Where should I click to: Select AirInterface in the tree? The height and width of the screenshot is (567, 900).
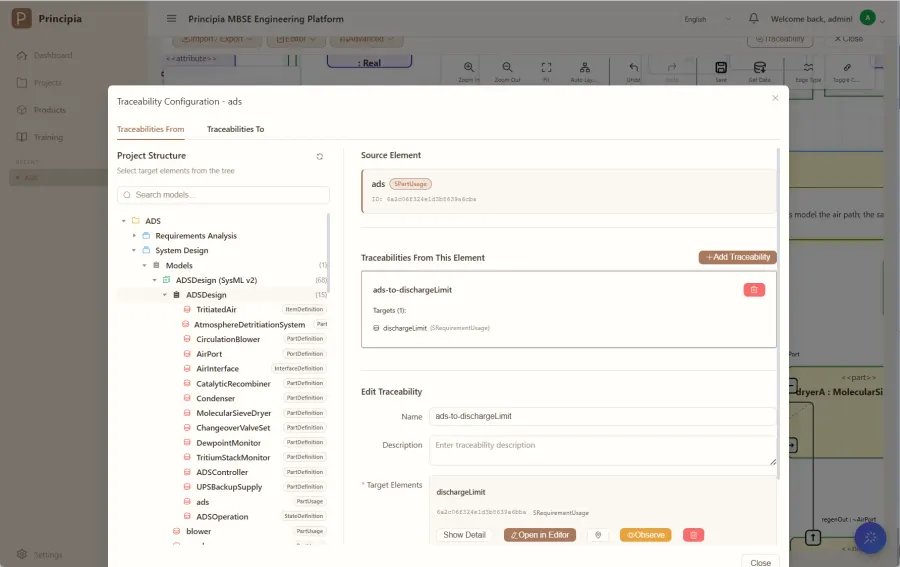(x=218, y=368)
